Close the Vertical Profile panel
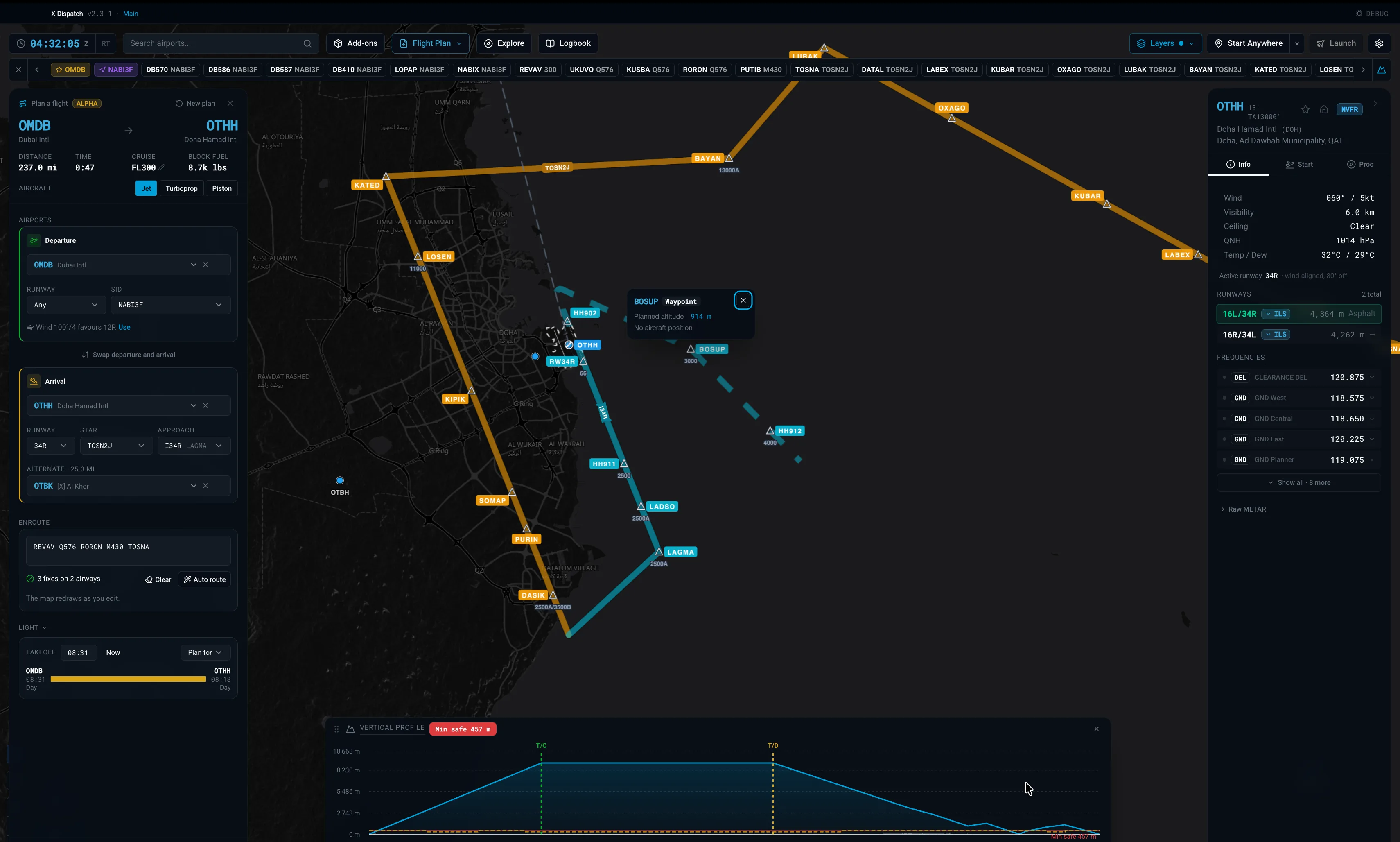 [x=1096, y=729]
